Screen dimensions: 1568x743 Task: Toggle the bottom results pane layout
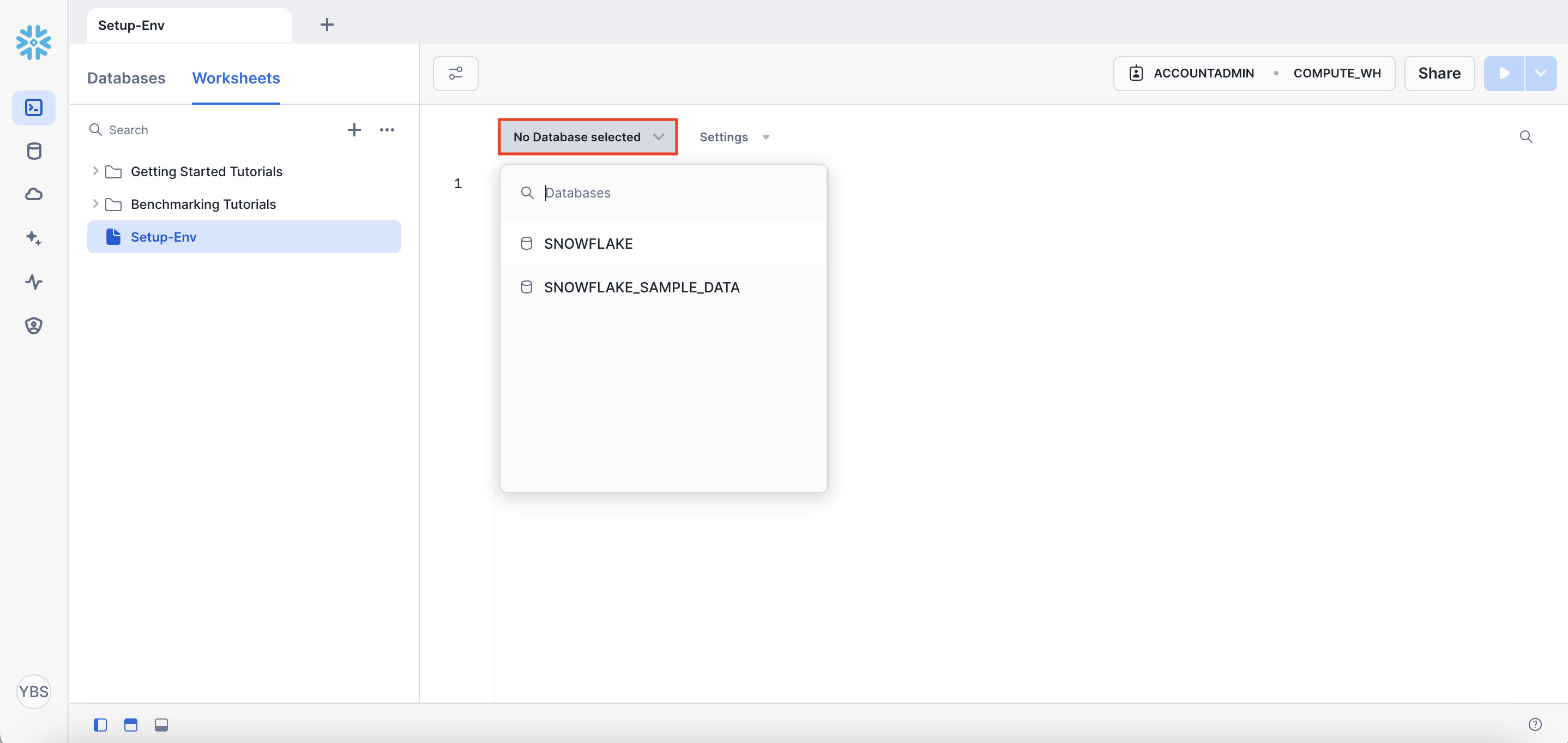click(x=161, y=725)
